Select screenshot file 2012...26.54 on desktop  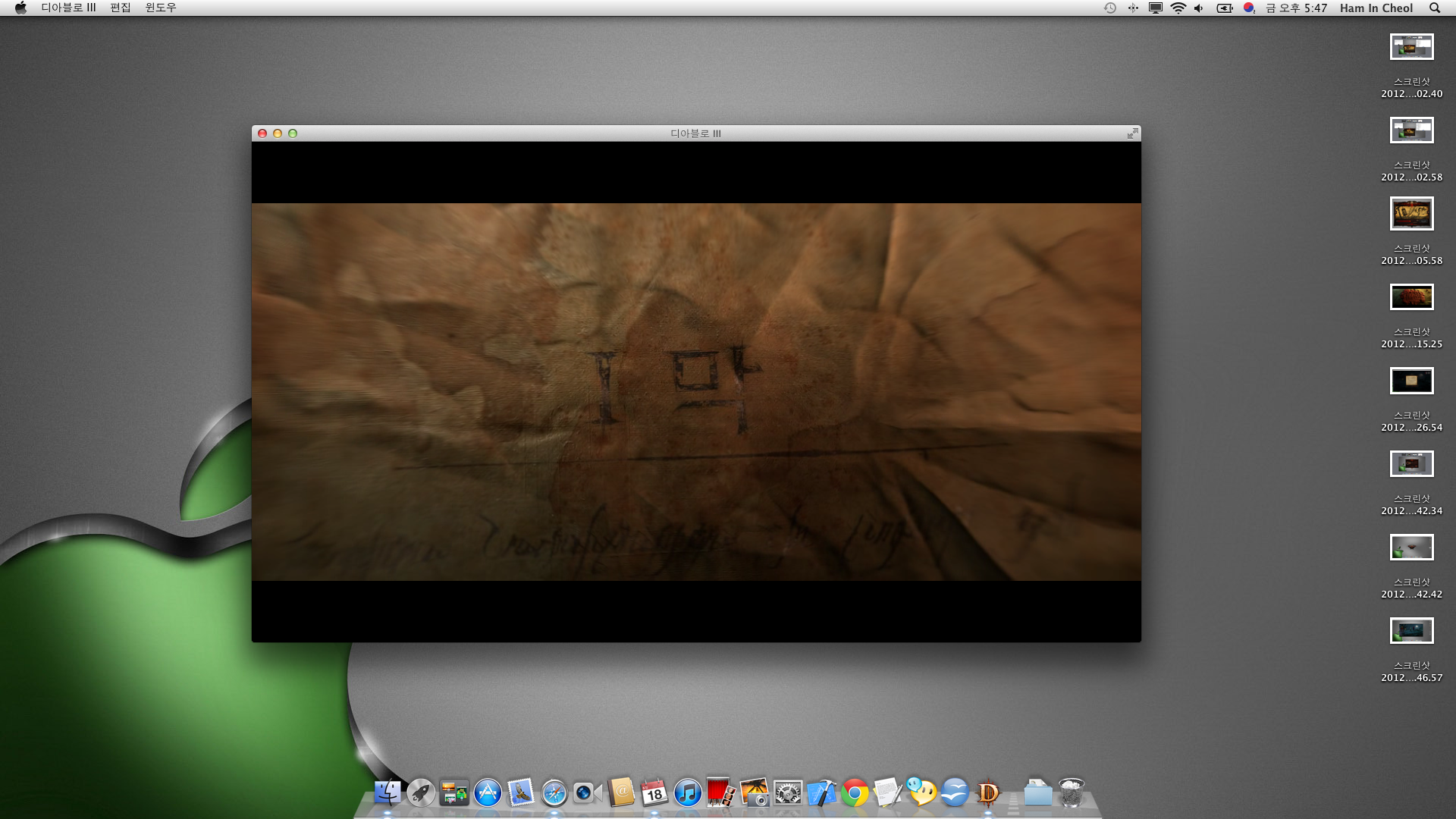click(1411, 400)
